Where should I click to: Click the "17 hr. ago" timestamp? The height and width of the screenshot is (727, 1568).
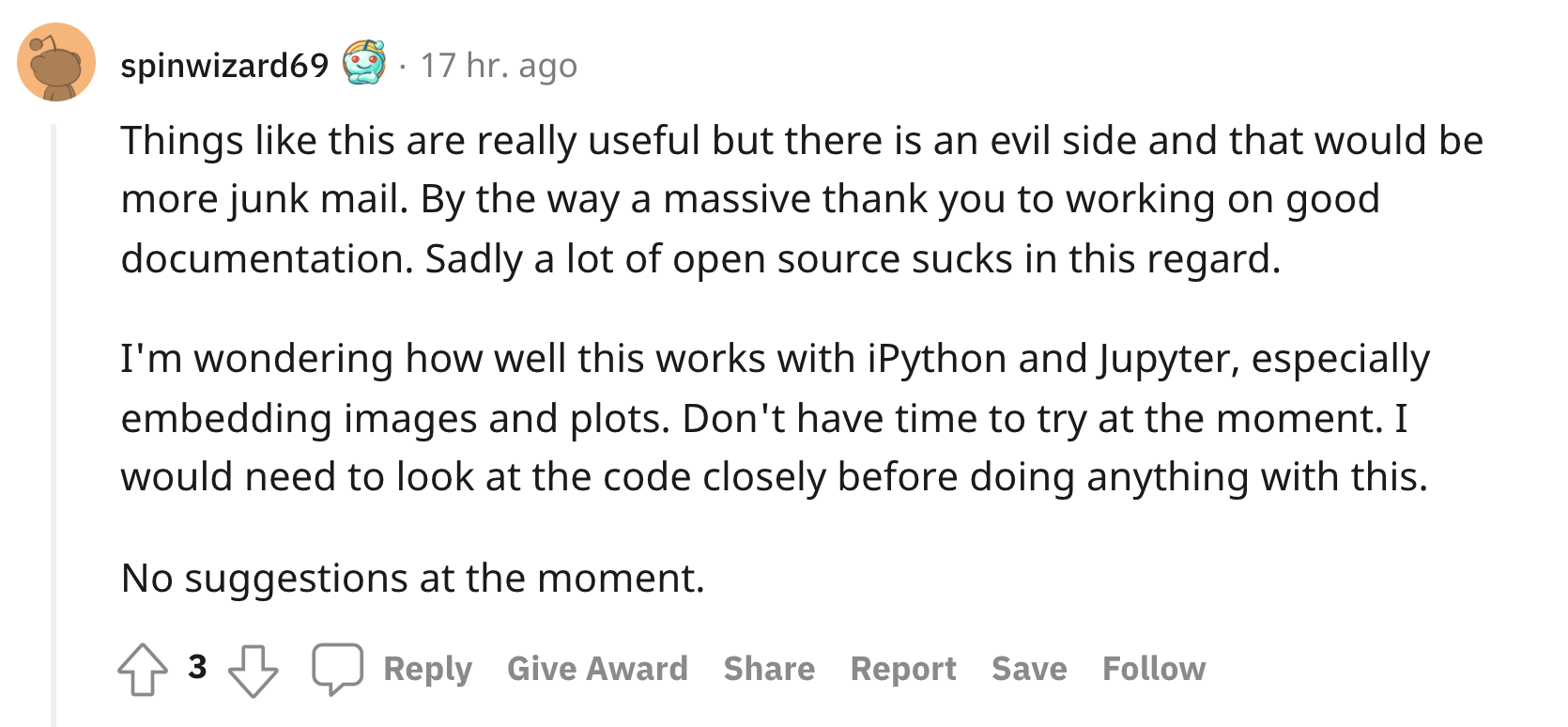click(x=499, y=65)
